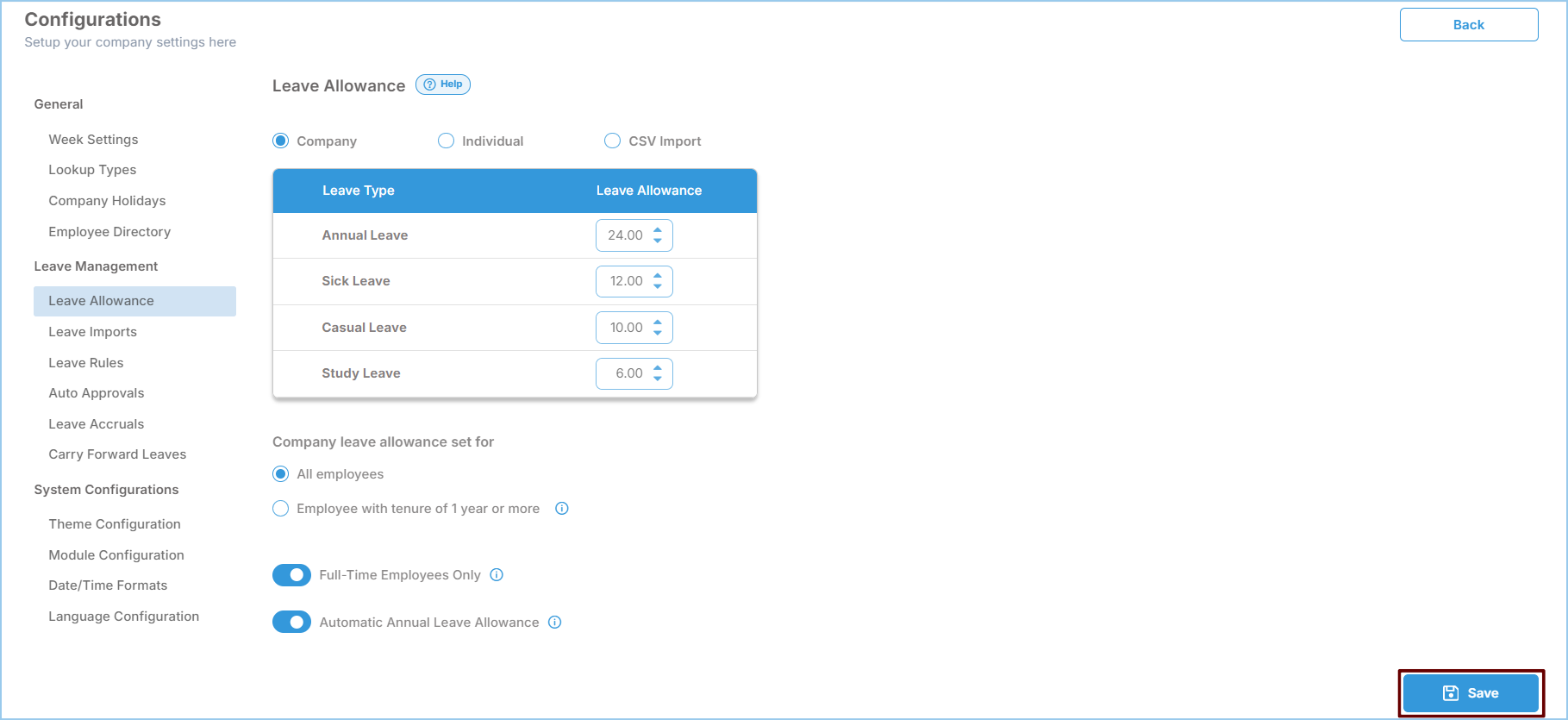The image size is (1568, 720).
Task: Open Leave Rules in the sidebar
Action: pyautogui.click(x=86, y=363)
